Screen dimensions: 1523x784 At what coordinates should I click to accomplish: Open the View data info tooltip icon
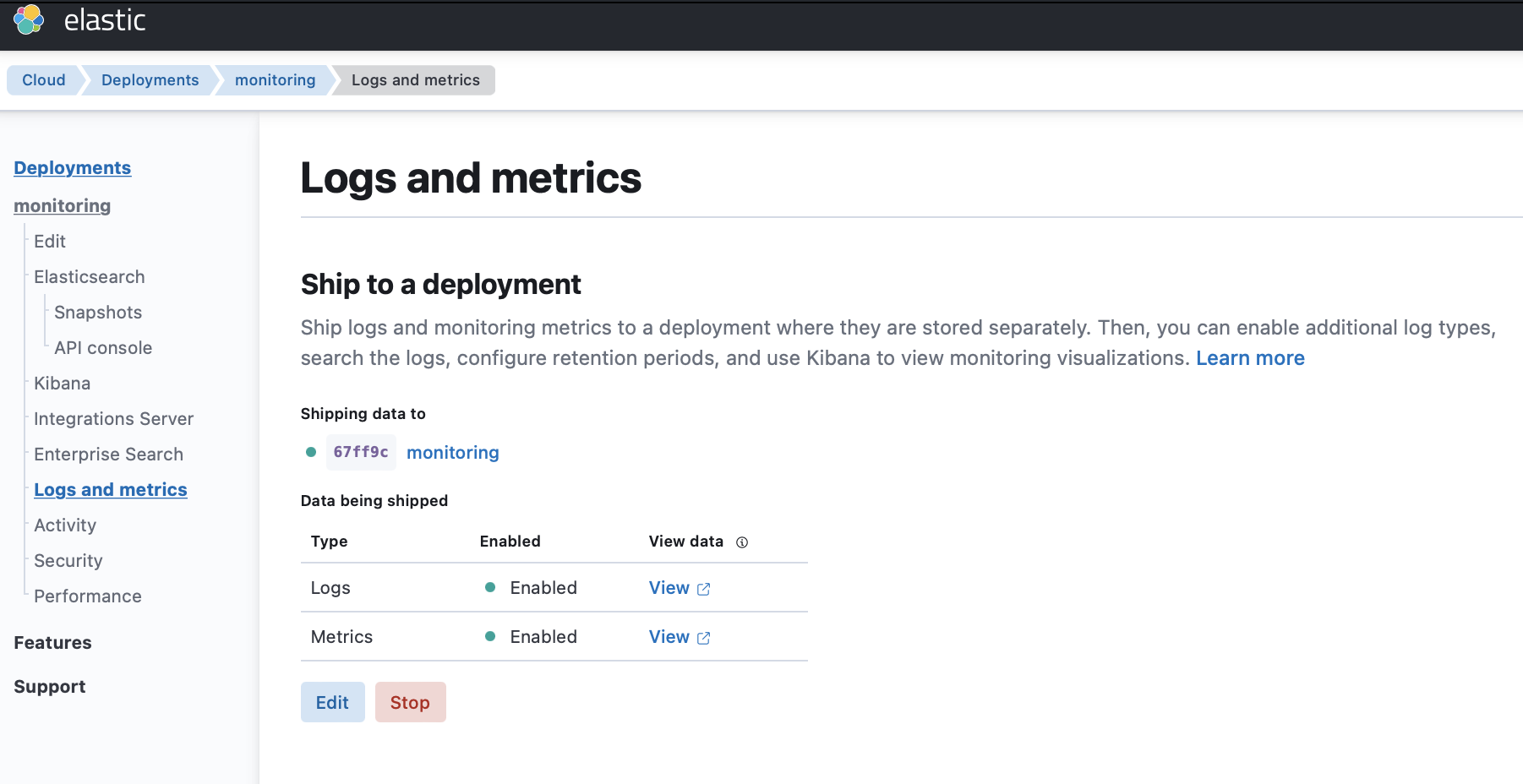[x=742, y=542]
